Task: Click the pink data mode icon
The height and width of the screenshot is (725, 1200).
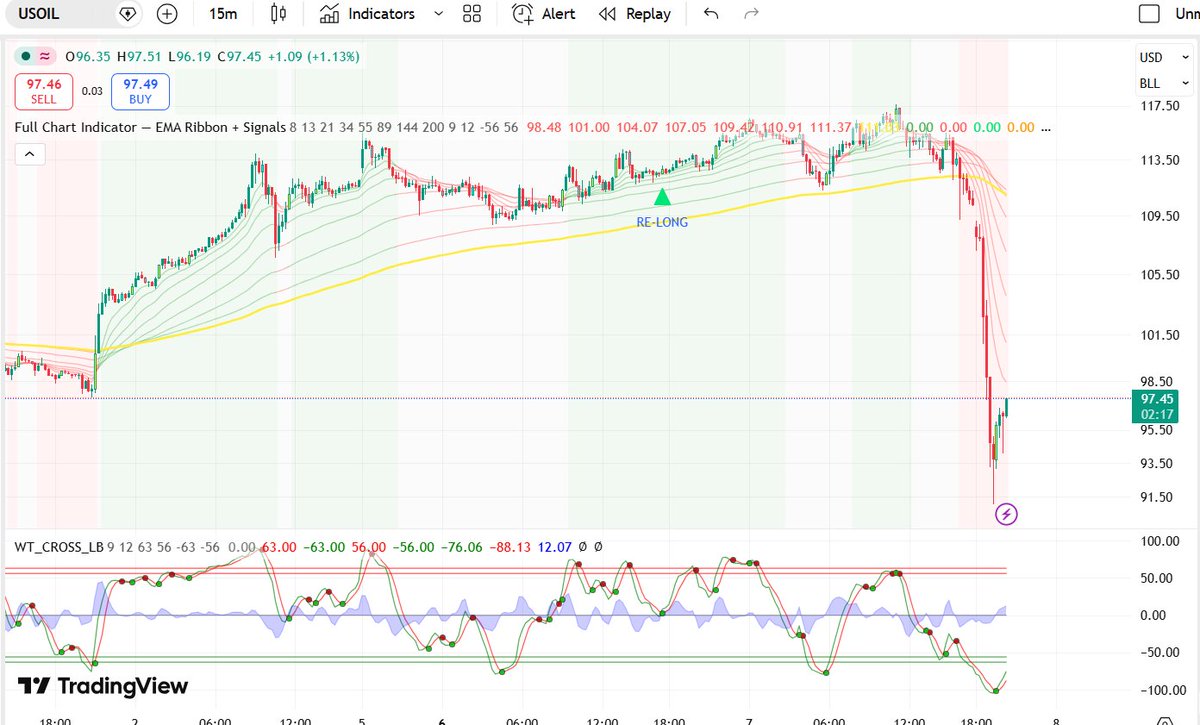Action: 44,56
